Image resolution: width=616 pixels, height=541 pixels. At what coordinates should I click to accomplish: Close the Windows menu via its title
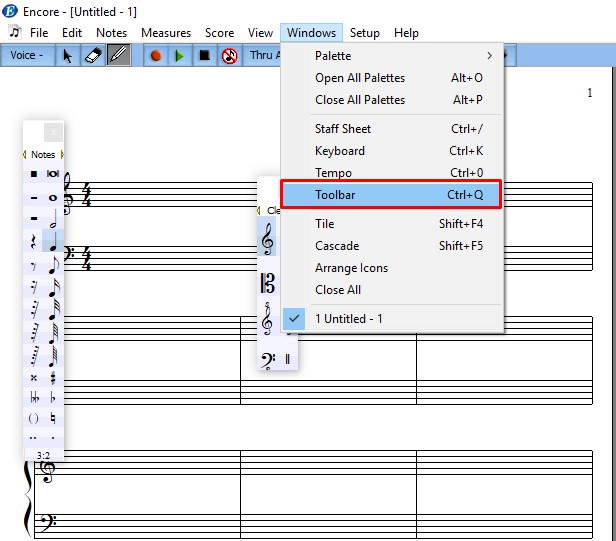pos(311,33)
